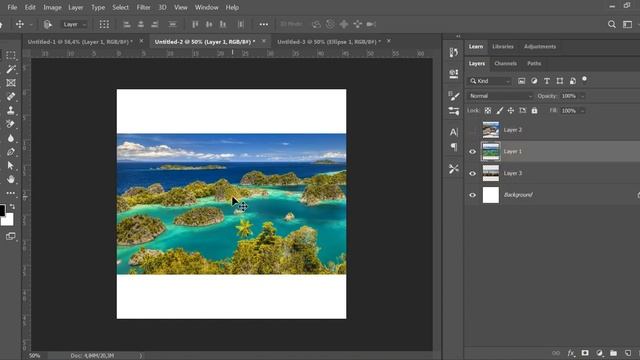The height and width of the screenshot is (360, 640).
Task: Hide the Background layer eye icon
Action: point(472,195)
